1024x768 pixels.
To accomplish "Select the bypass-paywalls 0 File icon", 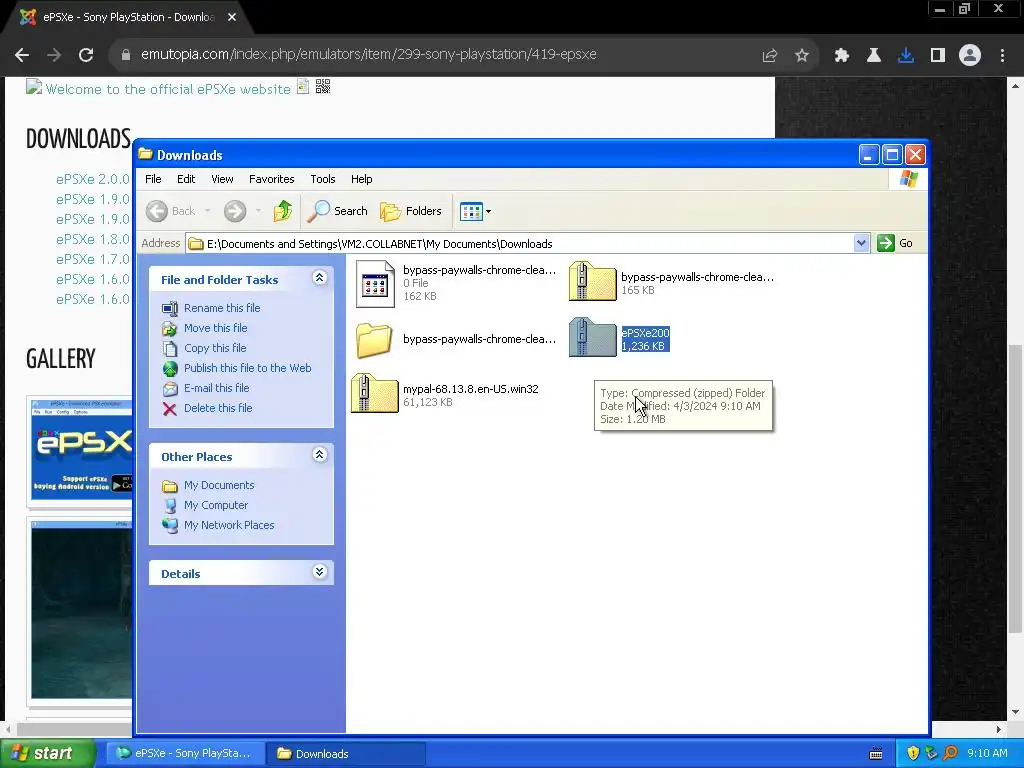I will tap(376, 284).
